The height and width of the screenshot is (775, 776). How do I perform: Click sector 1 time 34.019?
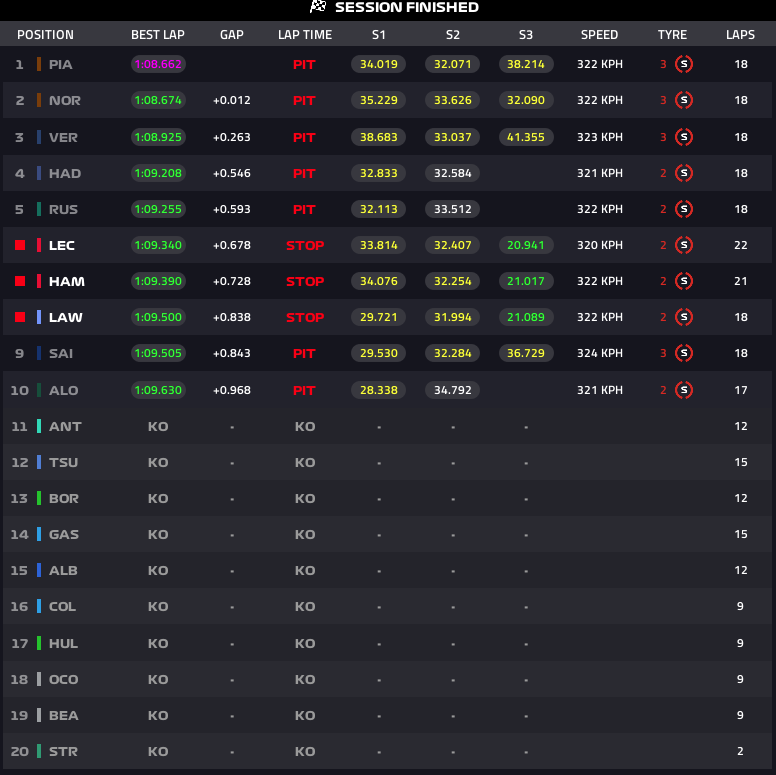pyautogui.click(x=378, y=64)
